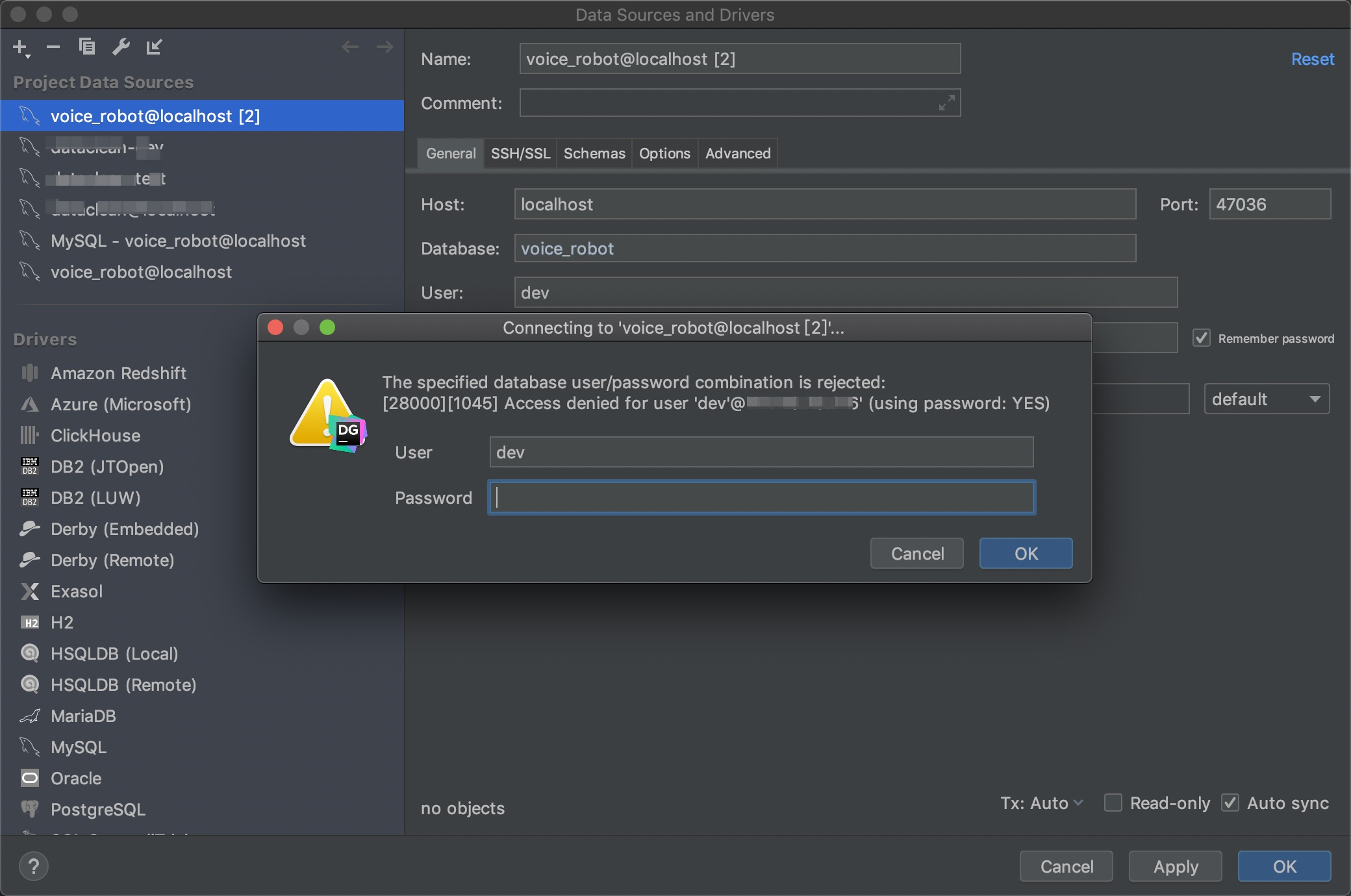1351x896 pixels.
Task: Remove the selected data source
Action: 53,46
